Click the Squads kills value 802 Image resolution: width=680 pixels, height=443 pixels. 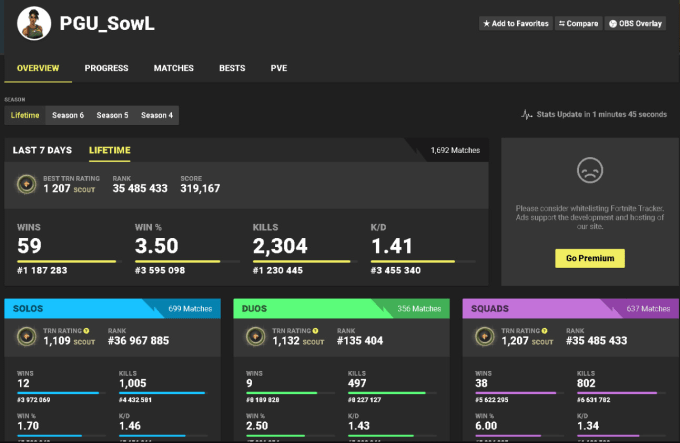(586, 383)
